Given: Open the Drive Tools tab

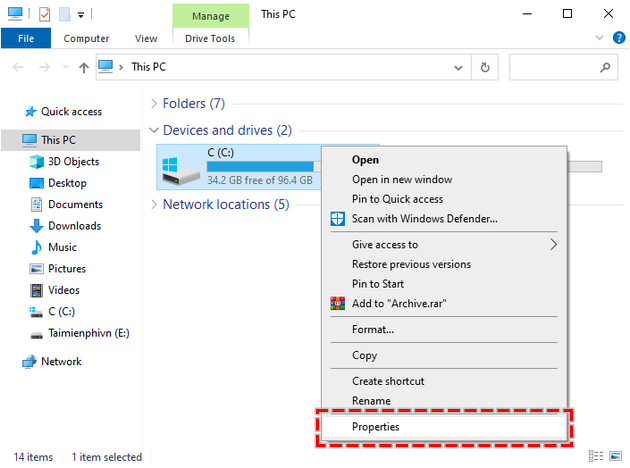Looking at the screenshot, I should click(210, 39).
